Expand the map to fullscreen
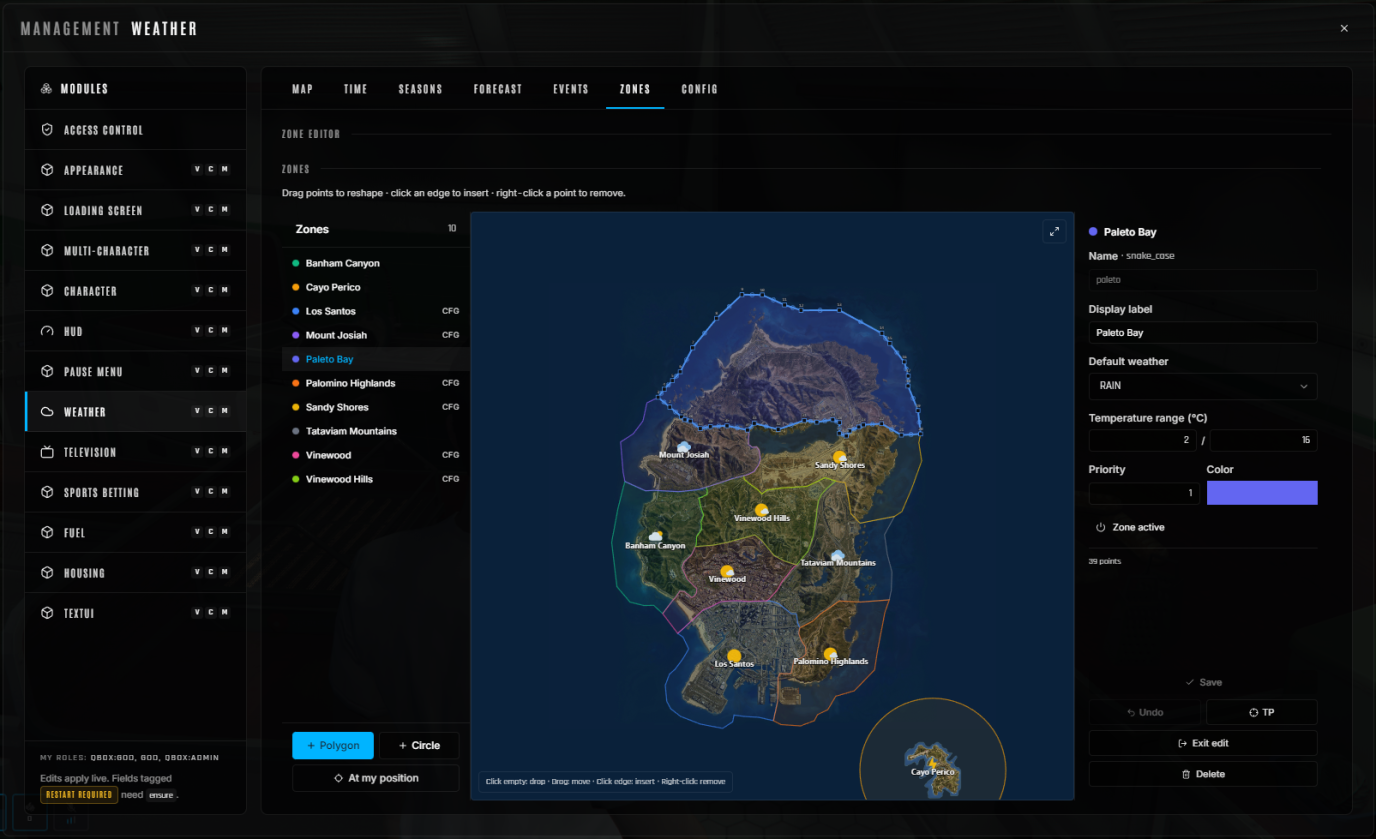This screenshot has height=839, width=1376. click(1053, 231)
